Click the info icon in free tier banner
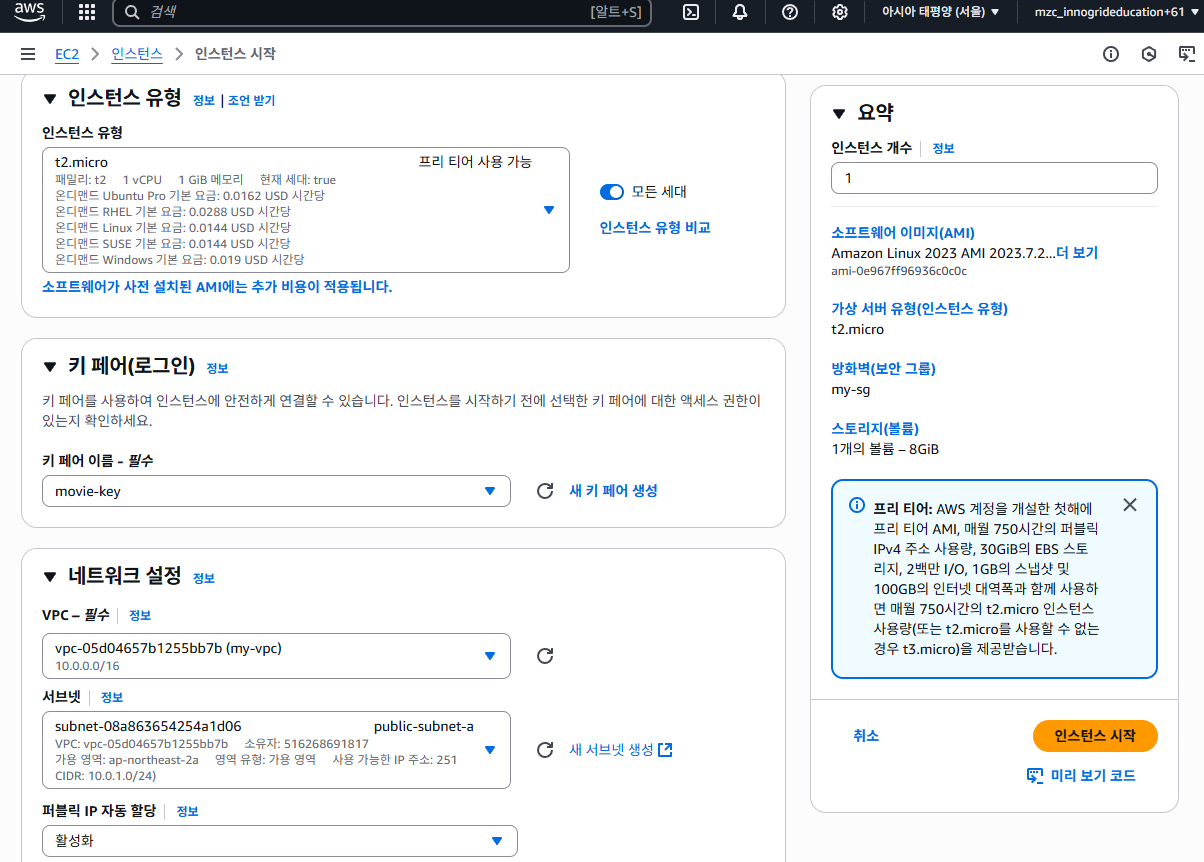The width and height of the screenshot is (1204, 862). [857, 505]
